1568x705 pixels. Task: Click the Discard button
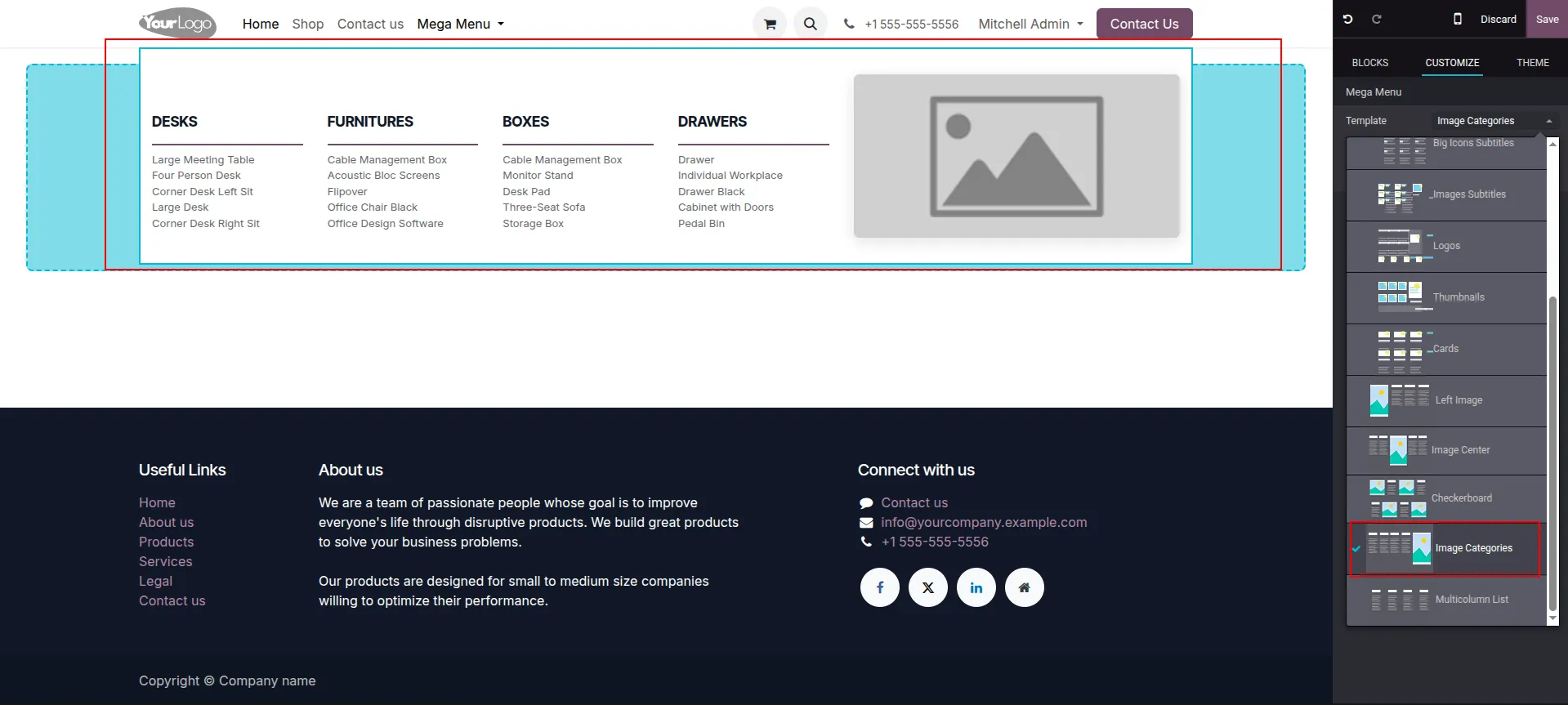coord(1498,19)
